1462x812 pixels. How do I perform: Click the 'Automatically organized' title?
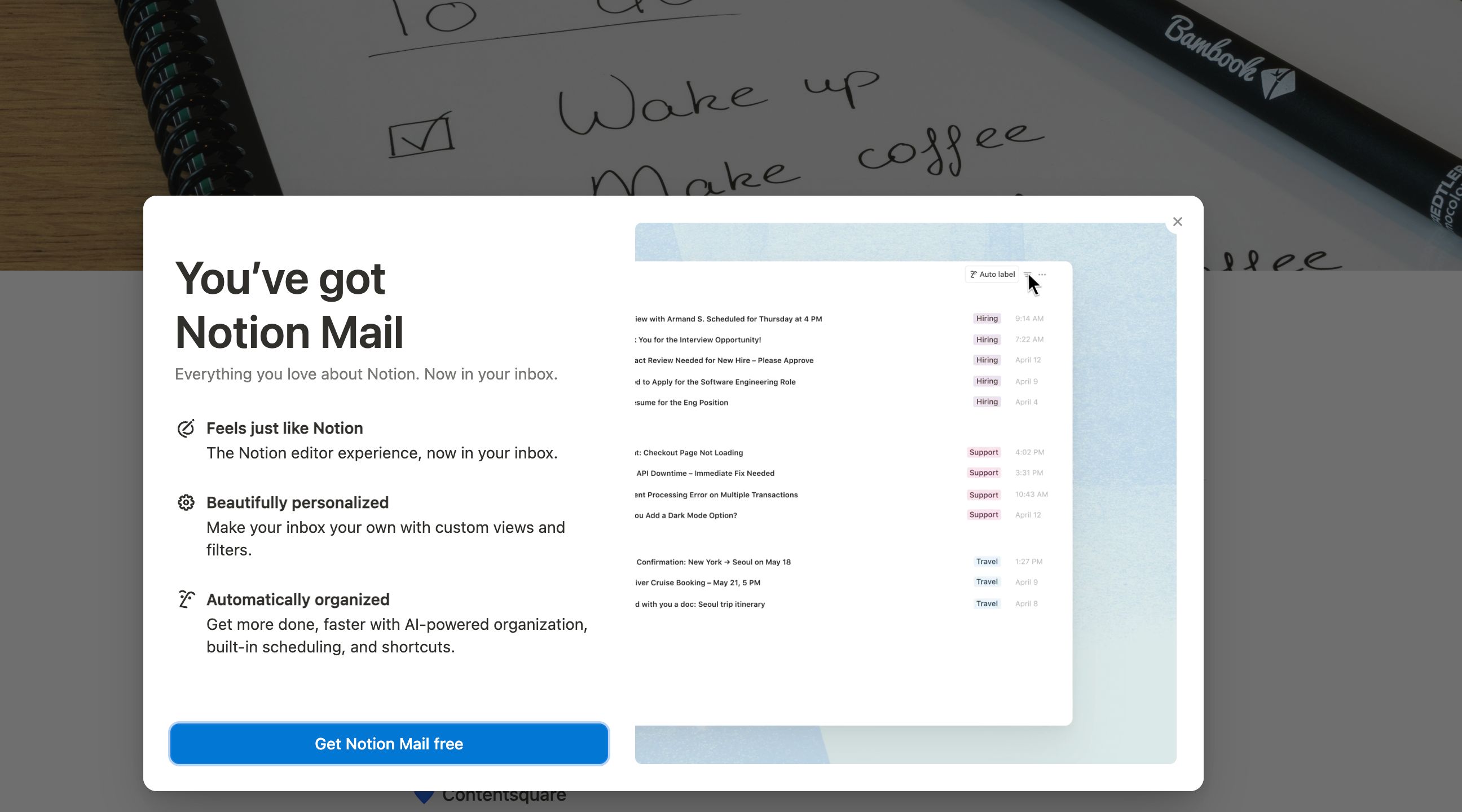(x=298, y=600)
